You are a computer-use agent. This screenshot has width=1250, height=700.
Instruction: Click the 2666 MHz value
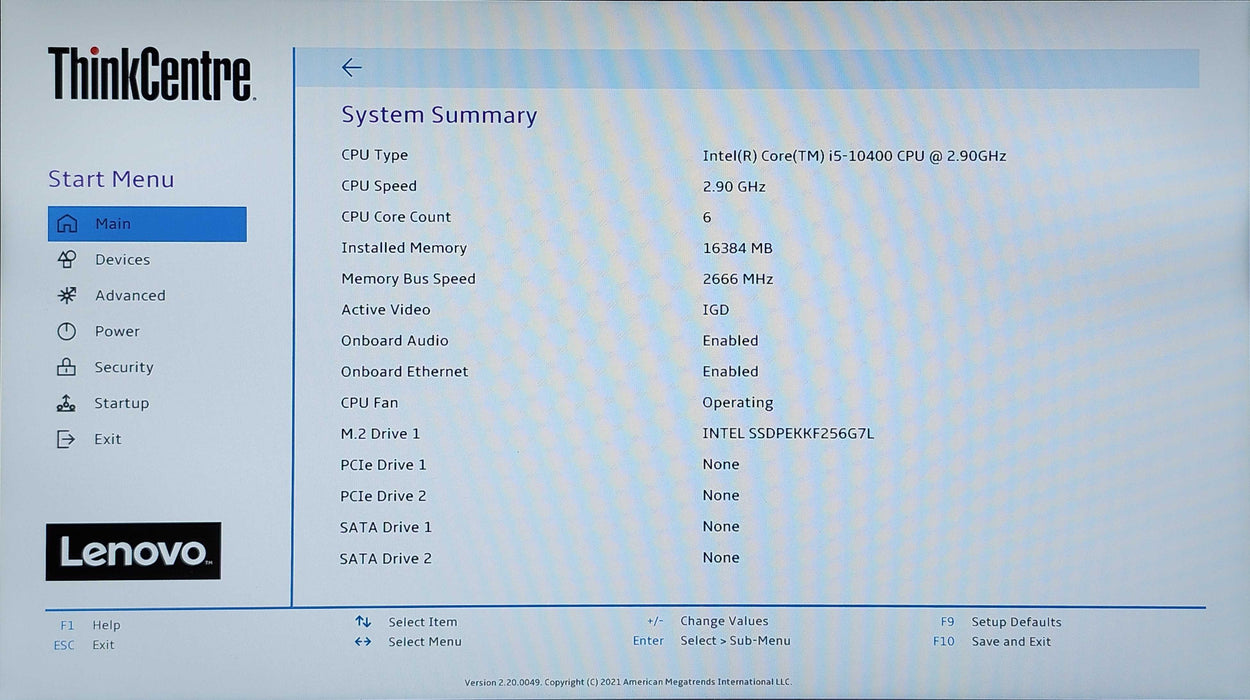click(738, 279)
